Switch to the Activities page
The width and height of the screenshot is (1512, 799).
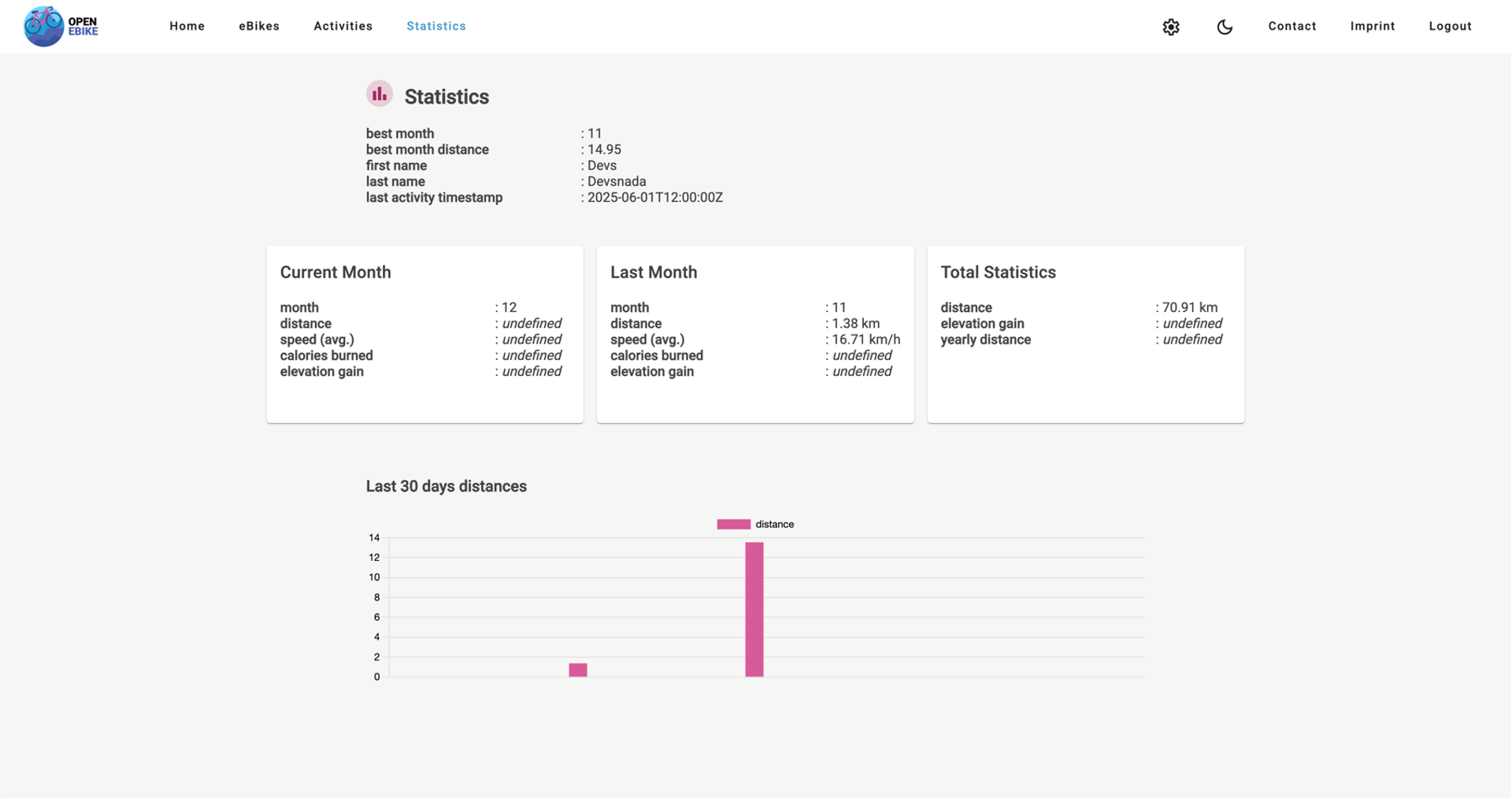point(343,26)
